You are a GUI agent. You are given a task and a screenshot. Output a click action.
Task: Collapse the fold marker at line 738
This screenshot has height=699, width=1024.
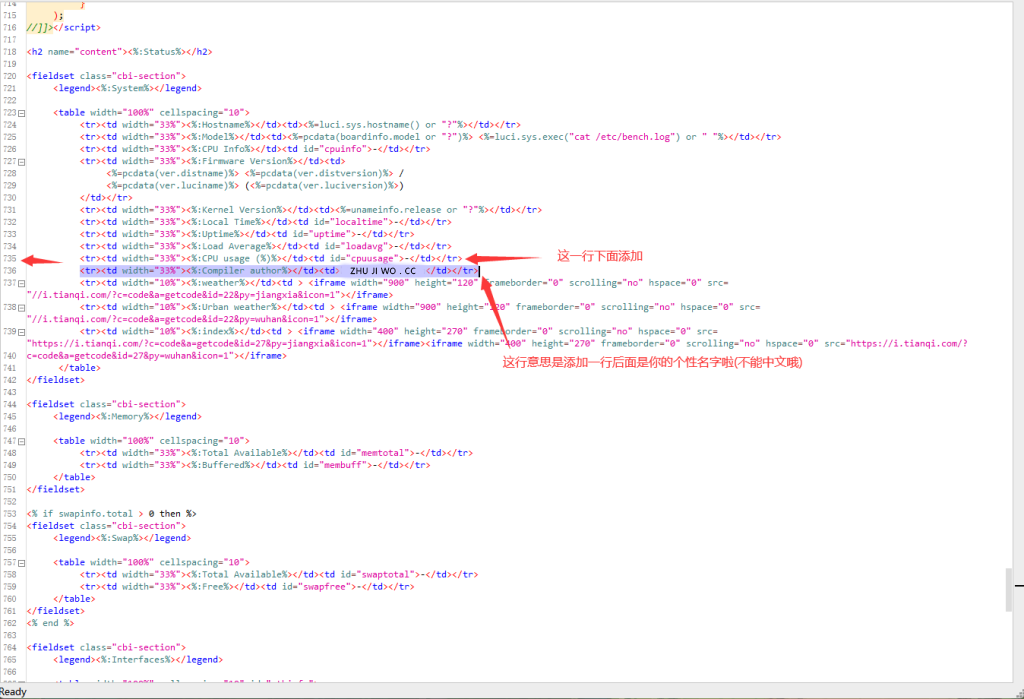22,307
